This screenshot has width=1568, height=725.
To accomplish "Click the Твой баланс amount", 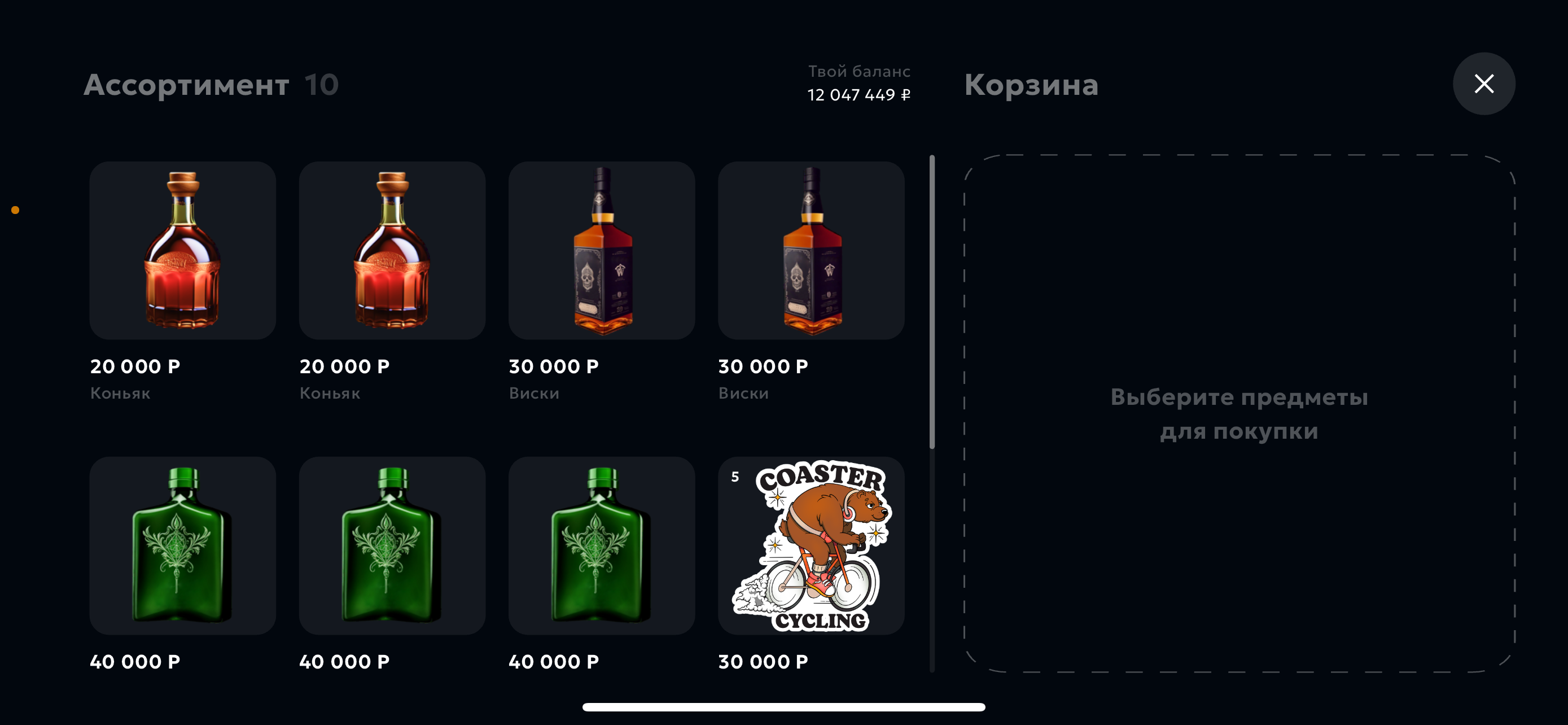I will coord(859,95).
